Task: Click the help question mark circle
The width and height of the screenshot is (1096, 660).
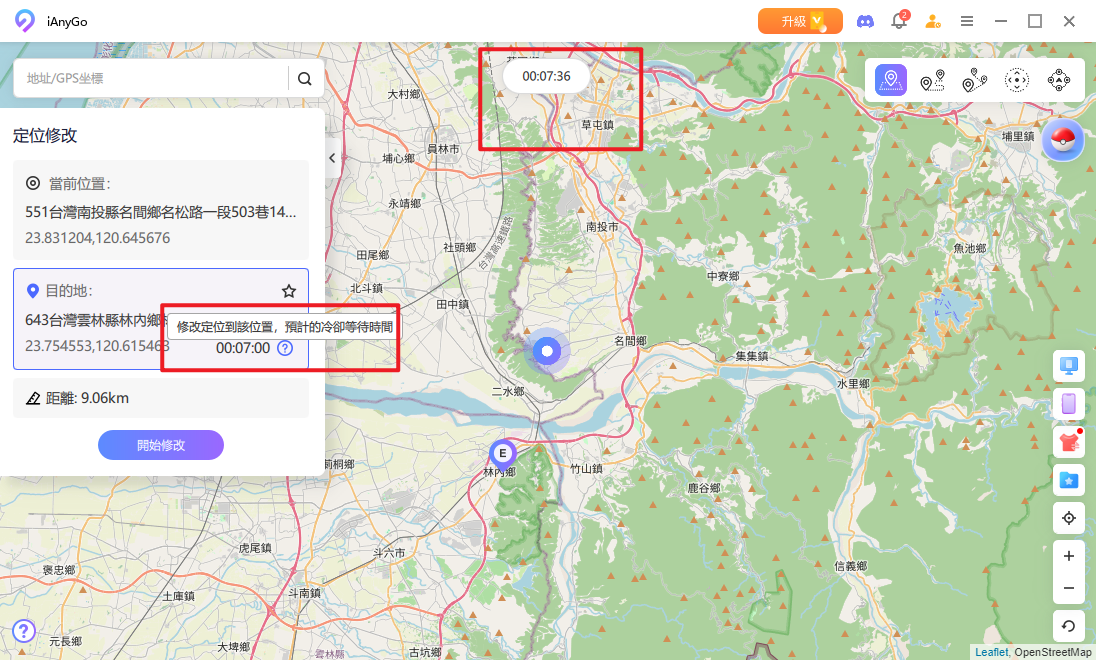Action: click(x=24, y=631)
